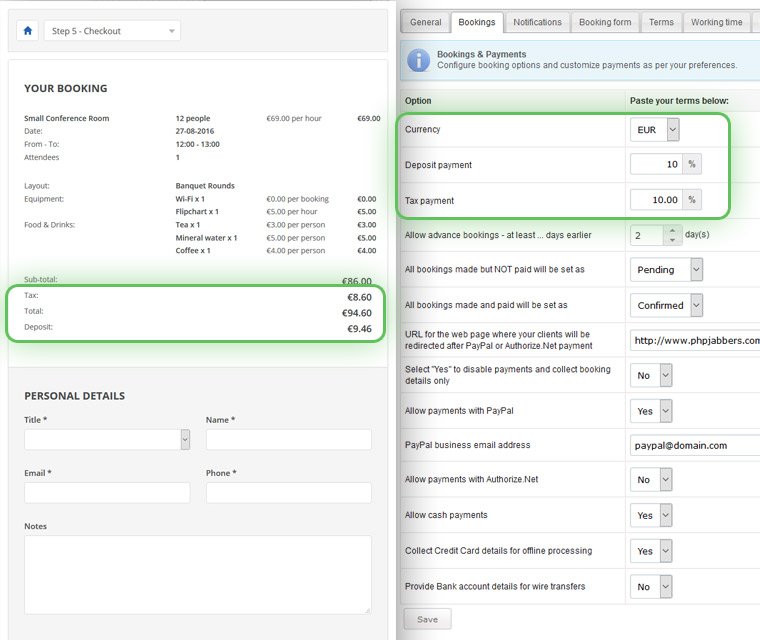Click the tax amount €8.60

coord(359,297)
